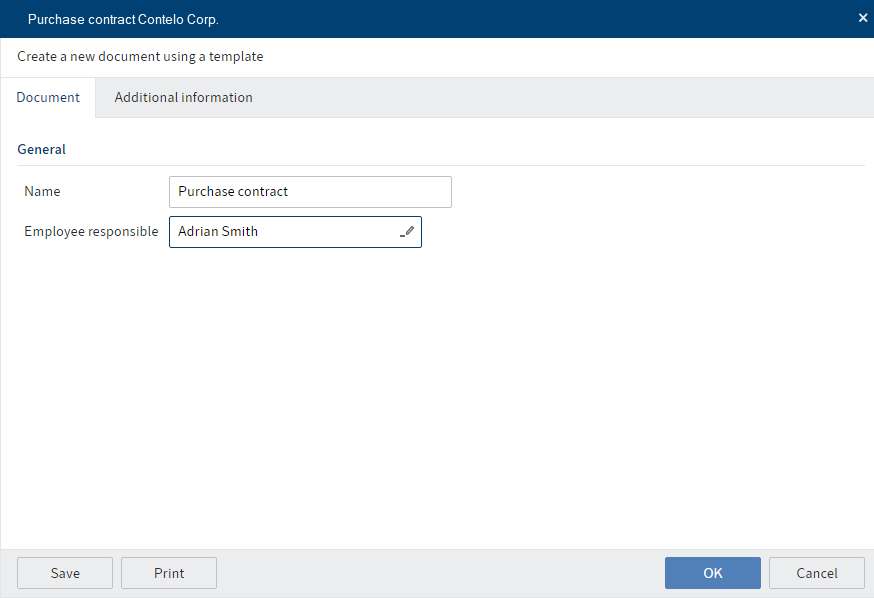Click the Save button
Viewport: 874px width, 598px height.
click(x=65, y=573)
